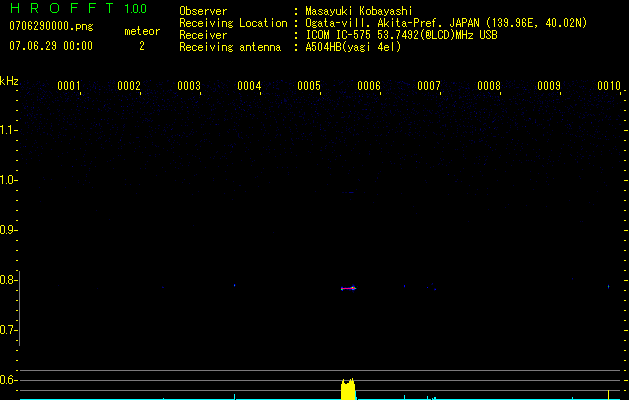Screen dimensions: 629x400
Task: Click the 1.1 frequency axis label
Action: [8, 130]
